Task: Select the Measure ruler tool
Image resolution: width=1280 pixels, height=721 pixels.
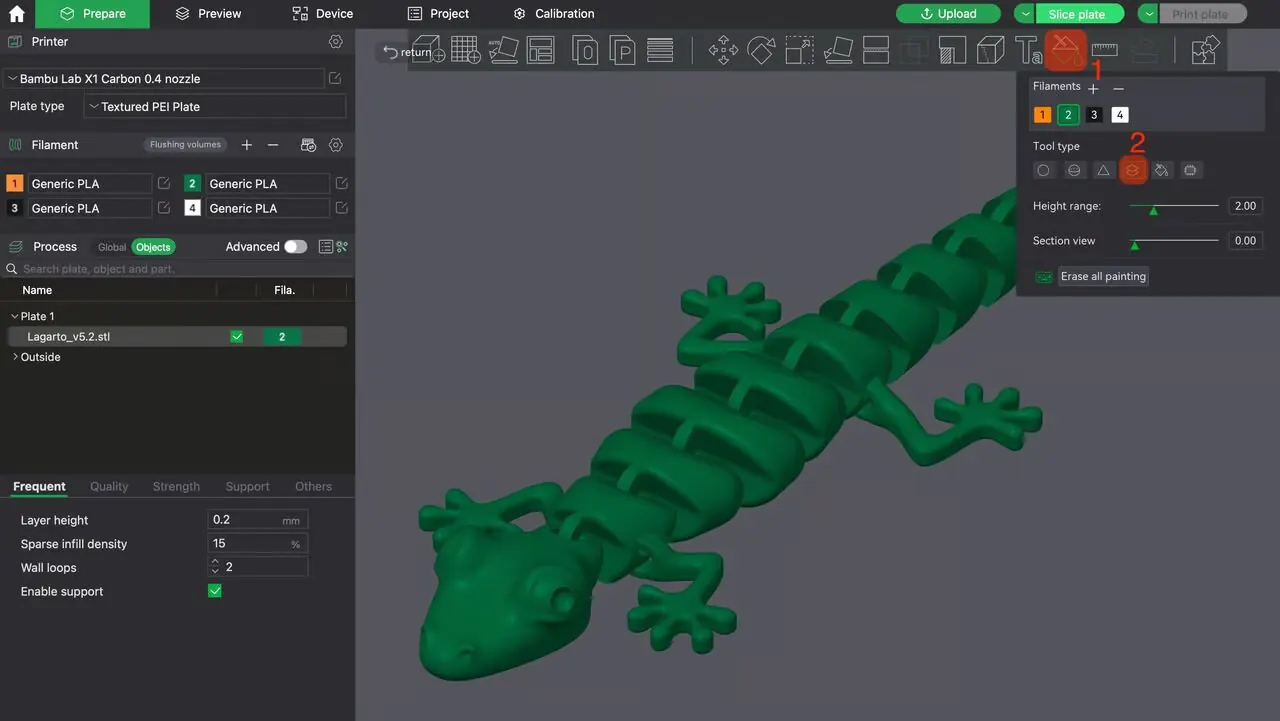Action: tap(1104, 49)
